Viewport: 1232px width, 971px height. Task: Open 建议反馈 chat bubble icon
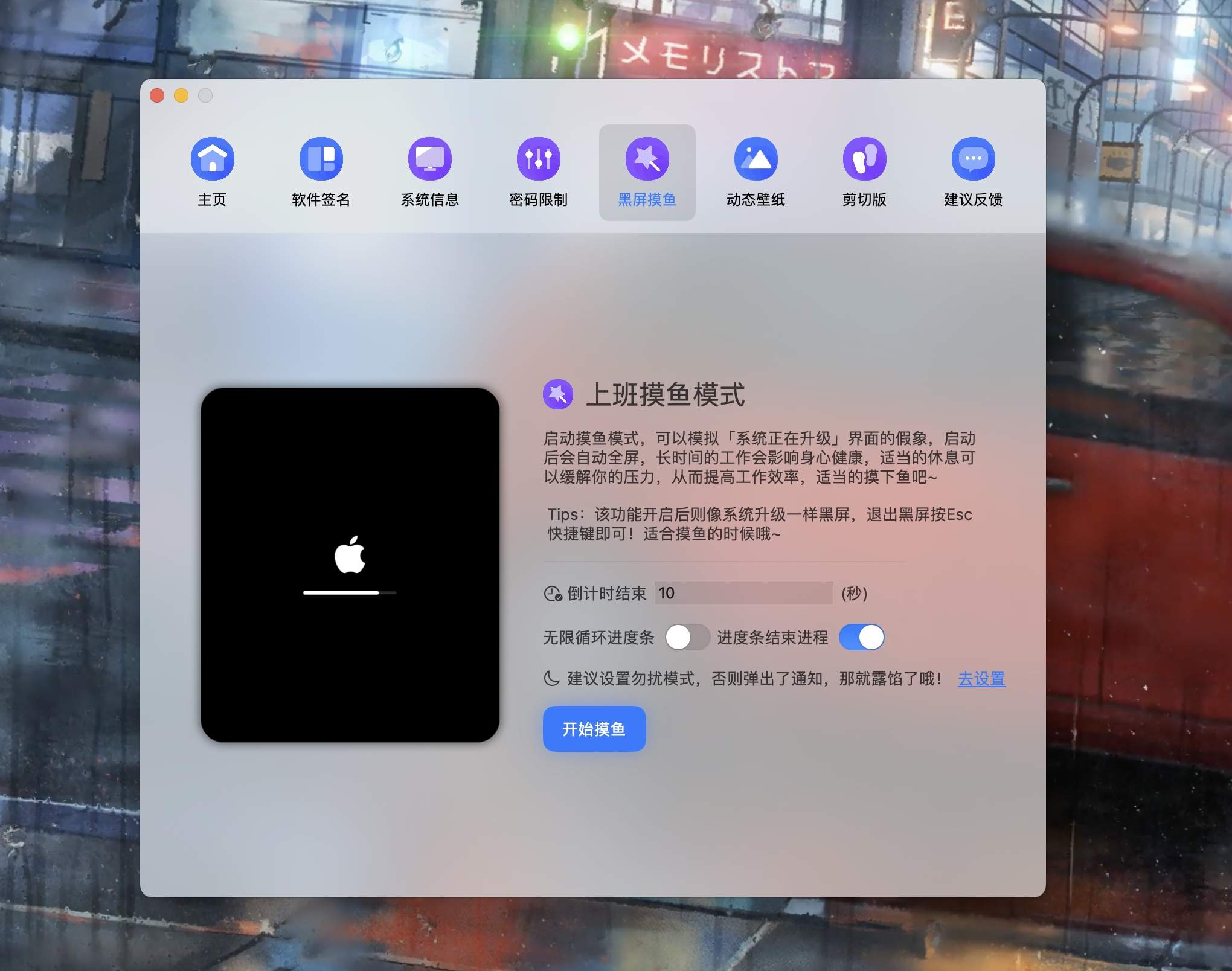(x=972, y=158)
